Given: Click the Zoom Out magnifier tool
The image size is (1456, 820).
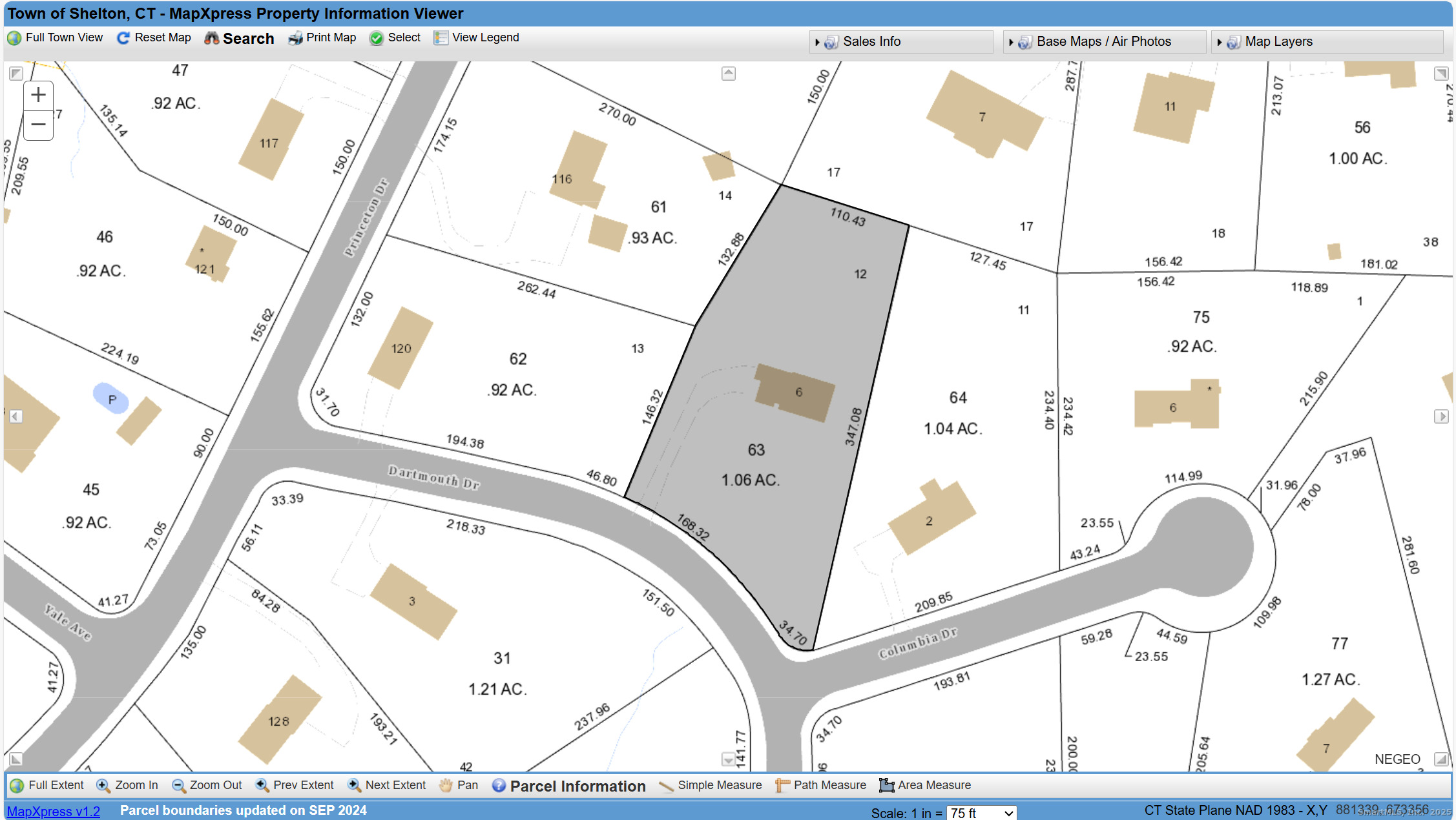Looking at the screenshot, I should 207,785.
